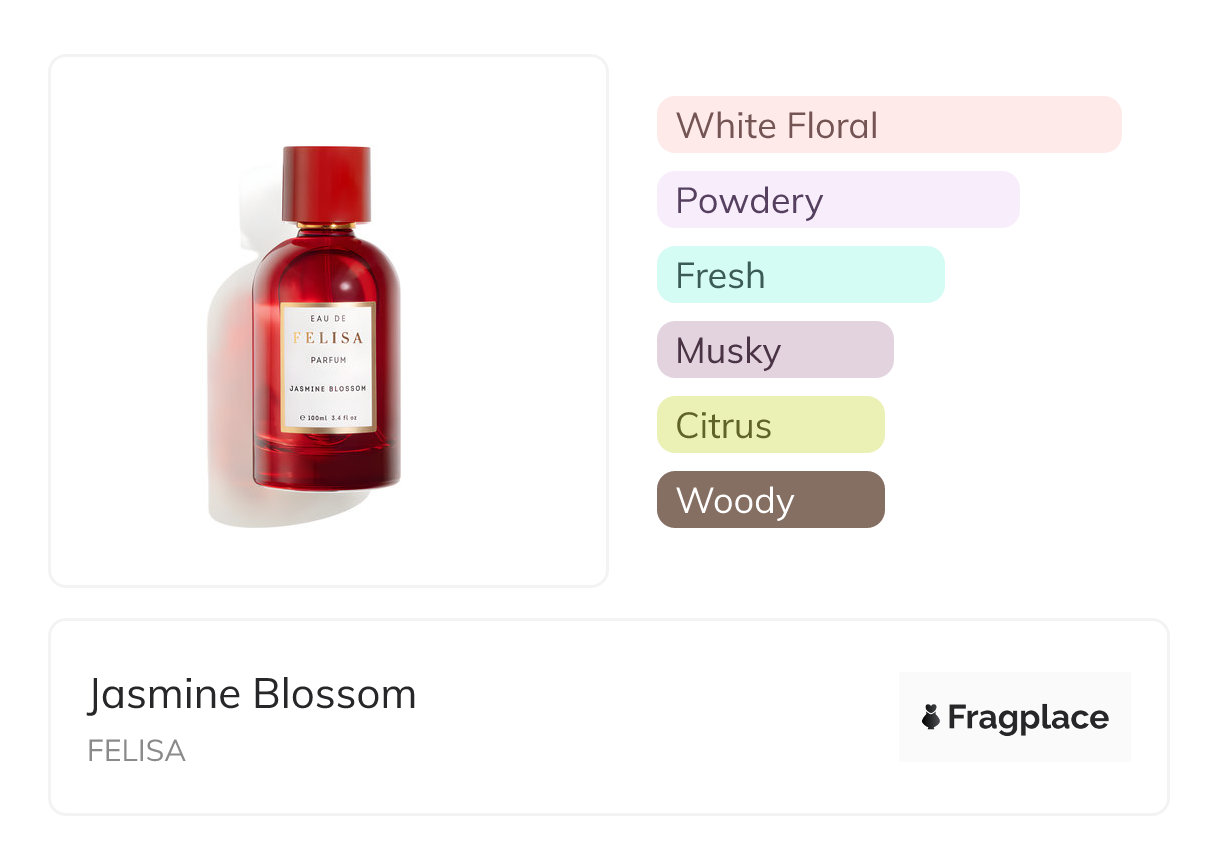1218x864 pixels.
Task: Click the bottle's gold neck ring
Action: (x=326, y=226)
